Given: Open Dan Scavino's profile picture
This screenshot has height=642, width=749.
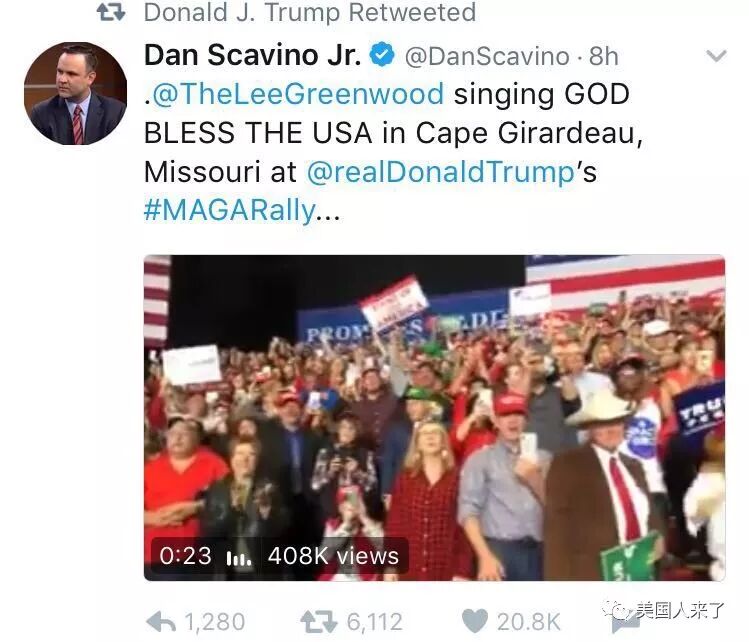Looking at the screenshot, I should [x=76, y=94].
